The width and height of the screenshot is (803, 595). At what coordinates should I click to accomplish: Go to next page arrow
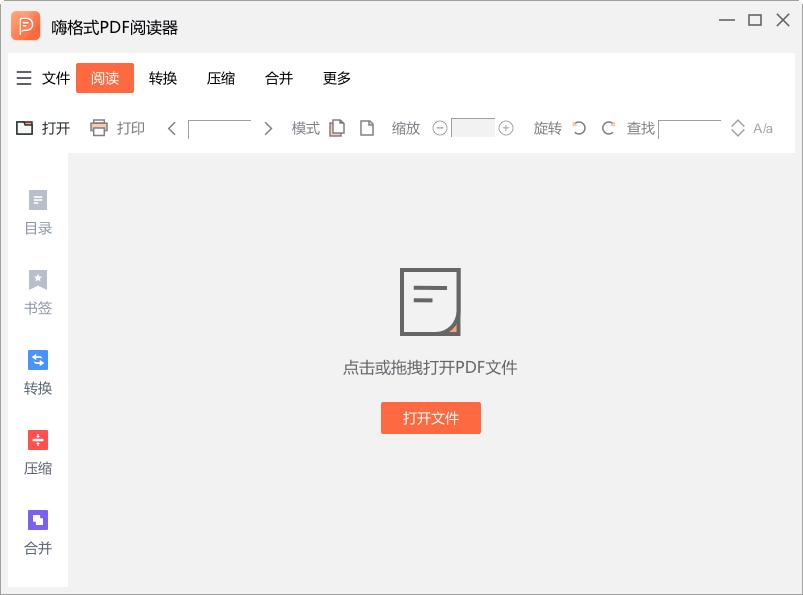(x=268, y=128)
